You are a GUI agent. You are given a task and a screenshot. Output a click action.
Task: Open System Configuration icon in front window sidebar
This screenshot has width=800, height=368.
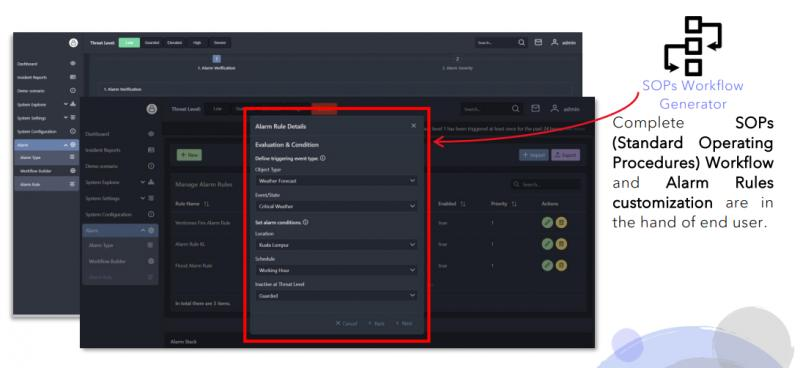point(151,215)
